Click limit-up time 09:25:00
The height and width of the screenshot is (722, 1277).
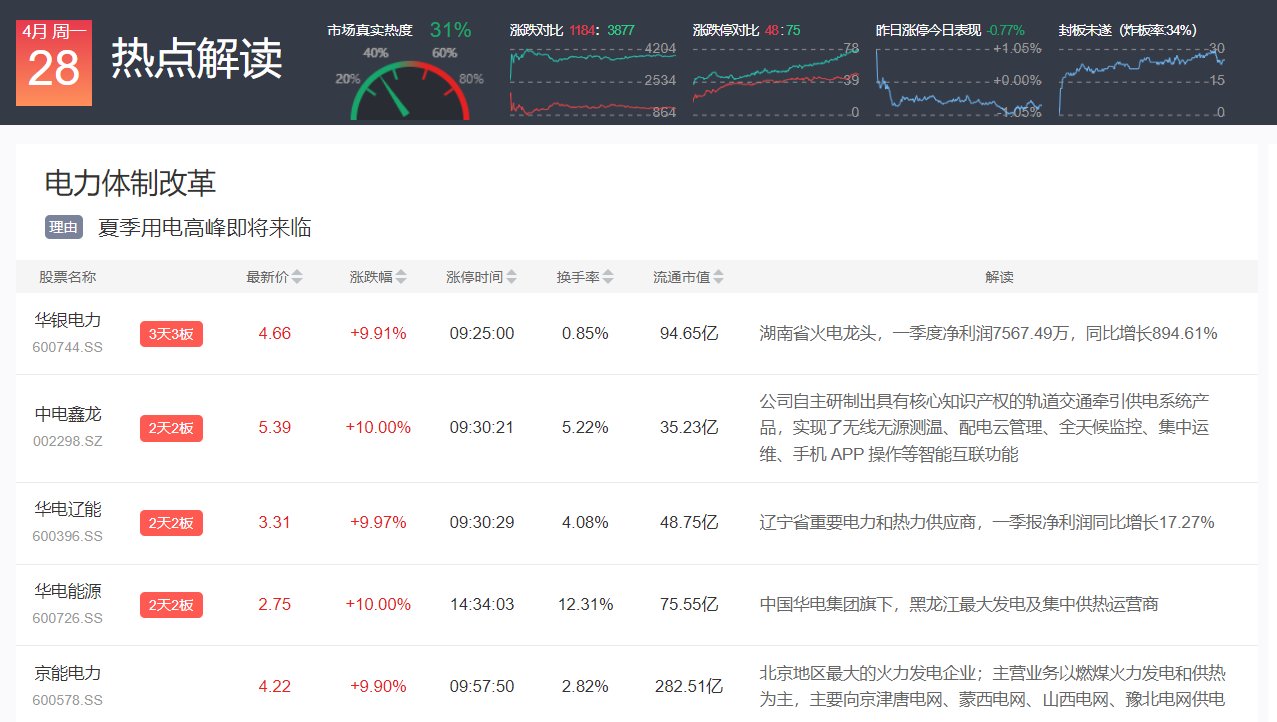tap(482, 334)
